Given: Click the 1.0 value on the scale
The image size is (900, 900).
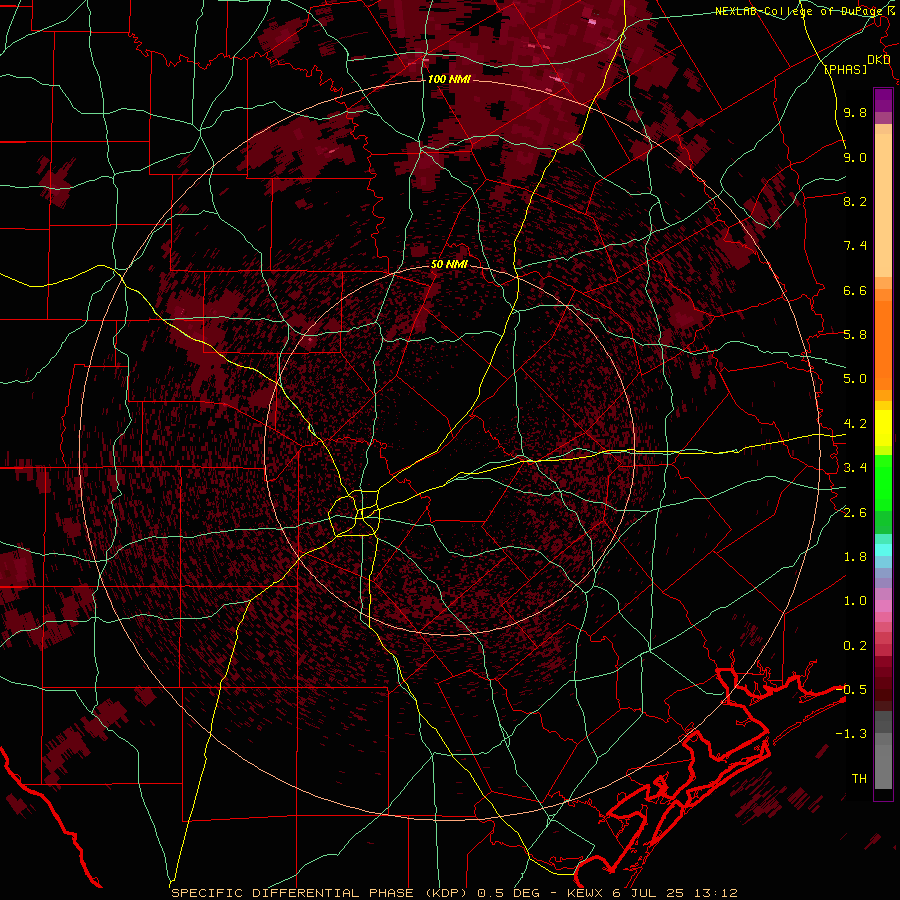Looking at the screenshot, I should pyautogui.click(x=855, y=601).
